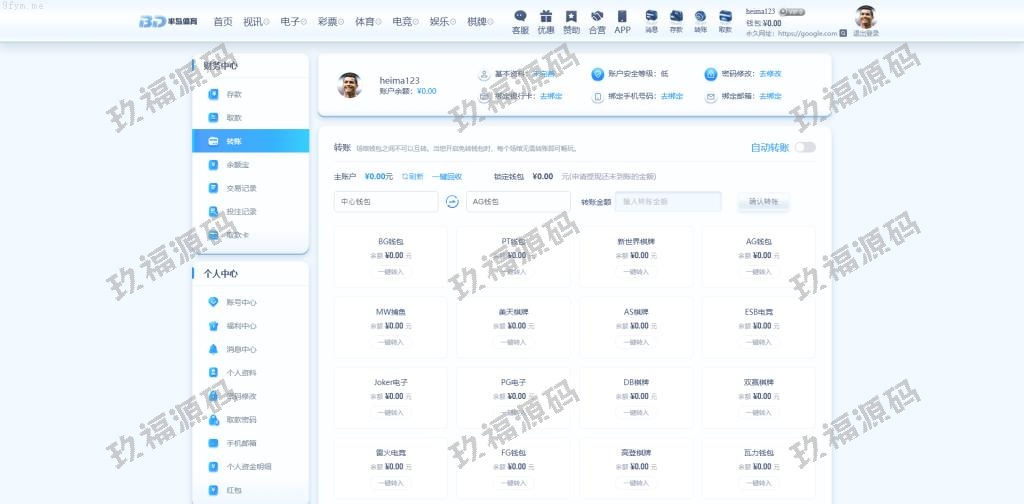Open the 合营 partnership handshake icon
The image size is (1024, 504).
tap(597, 17)
